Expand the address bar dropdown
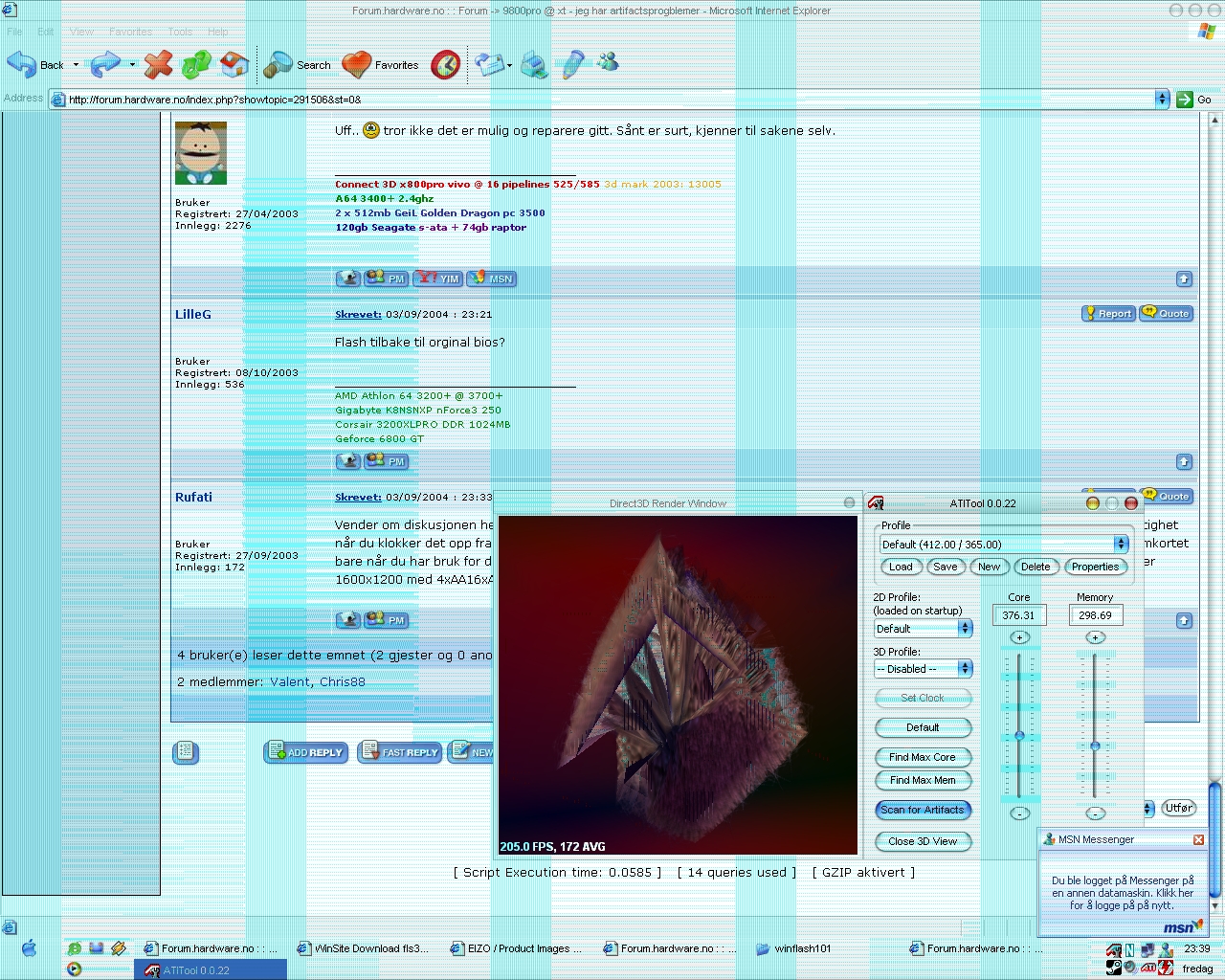1225x980 pixels. coord(1162,99)
